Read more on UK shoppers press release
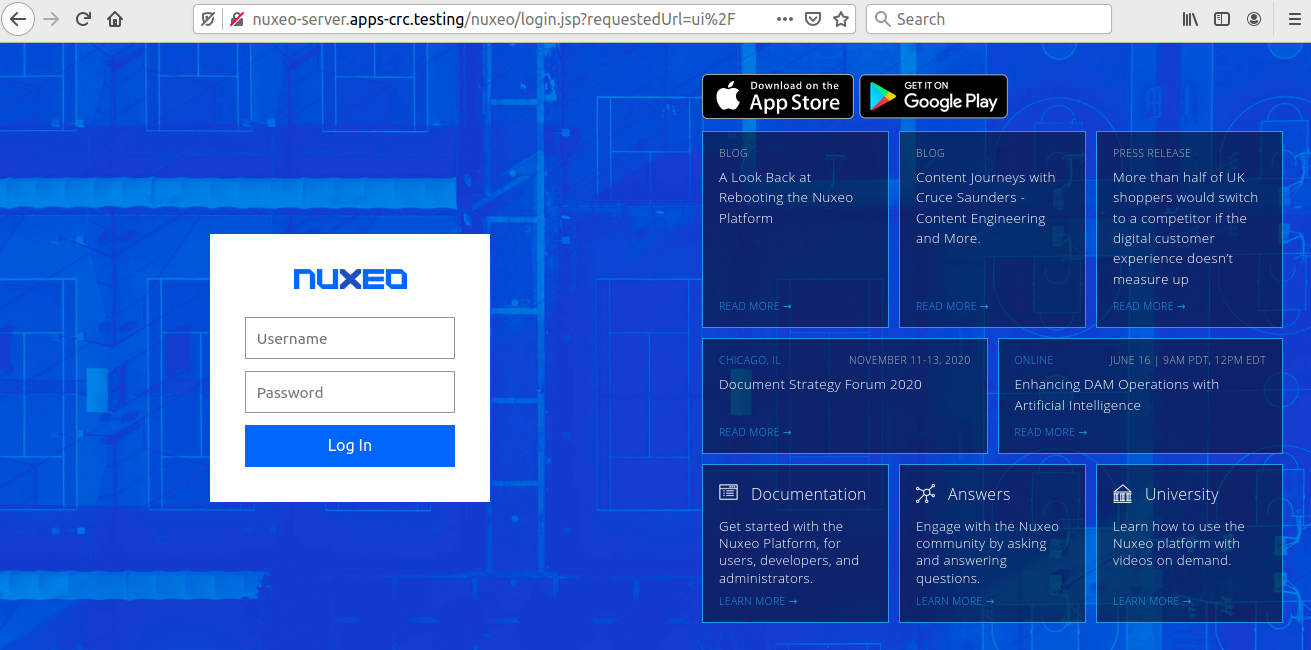This screenshot has height=650, width=1311. tap(1149, 306)
